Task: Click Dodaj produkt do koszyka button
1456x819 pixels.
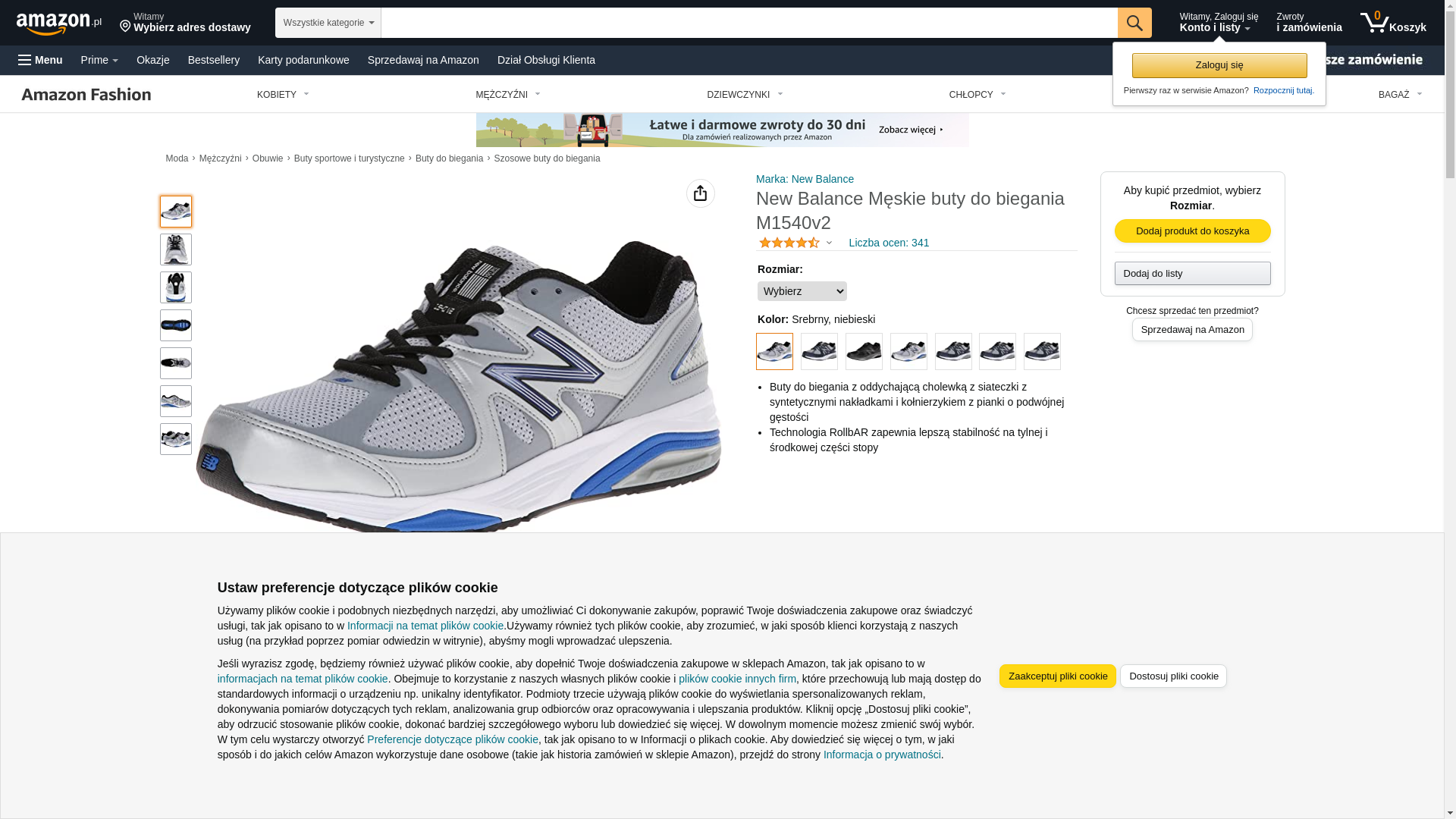Action: click(x=1192, y=231)
